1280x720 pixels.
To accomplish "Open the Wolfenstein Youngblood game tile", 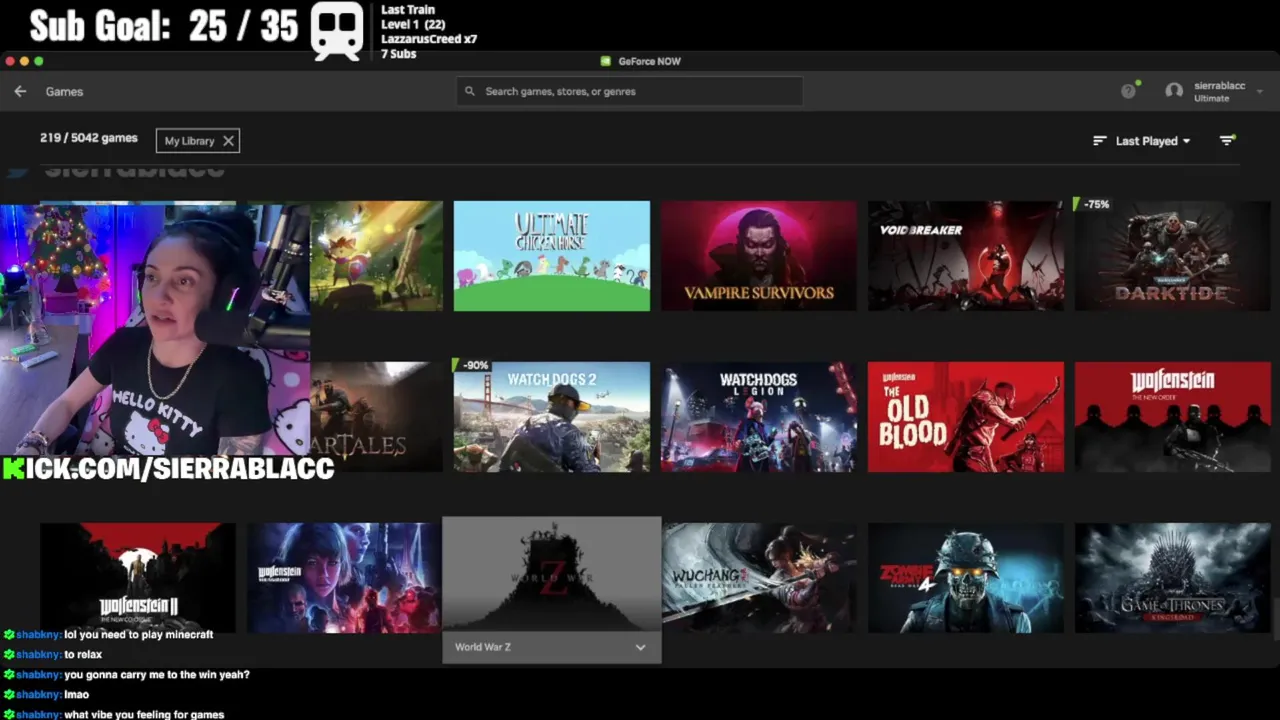I will [345, 578].
